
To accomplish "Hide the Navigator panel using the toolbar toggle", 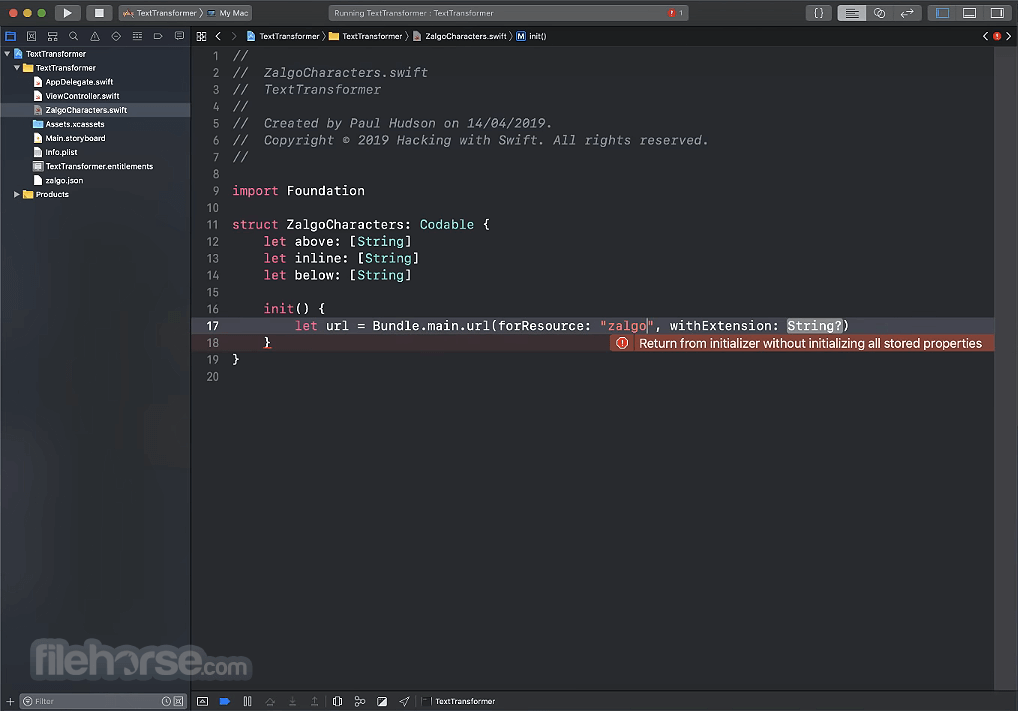I will [942, 13].
